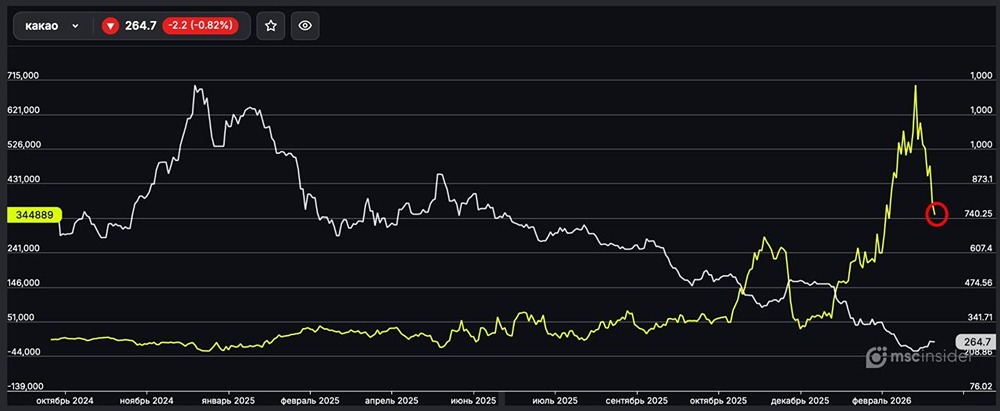The height and width of the screenshot is (411, 1000).
Task: Add какао to favorites with star icon
Action: (x=270, y=27)
